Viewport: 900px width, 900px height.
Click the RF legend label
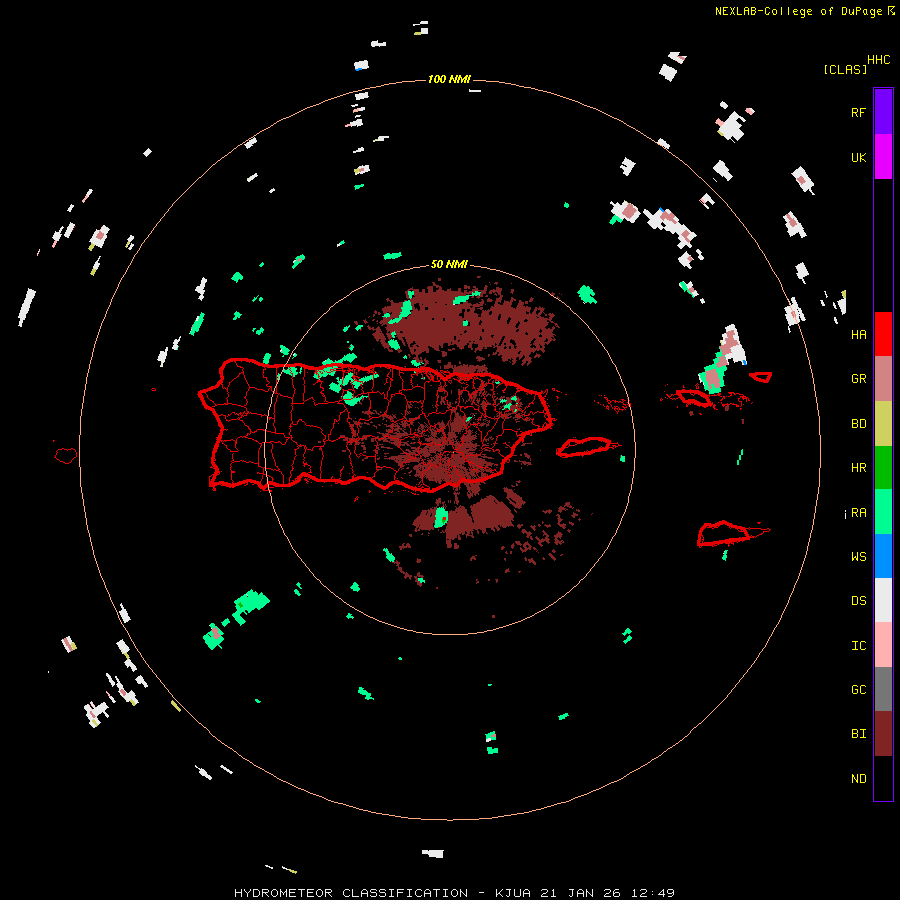pyautogui.click(x=858, y=112)
